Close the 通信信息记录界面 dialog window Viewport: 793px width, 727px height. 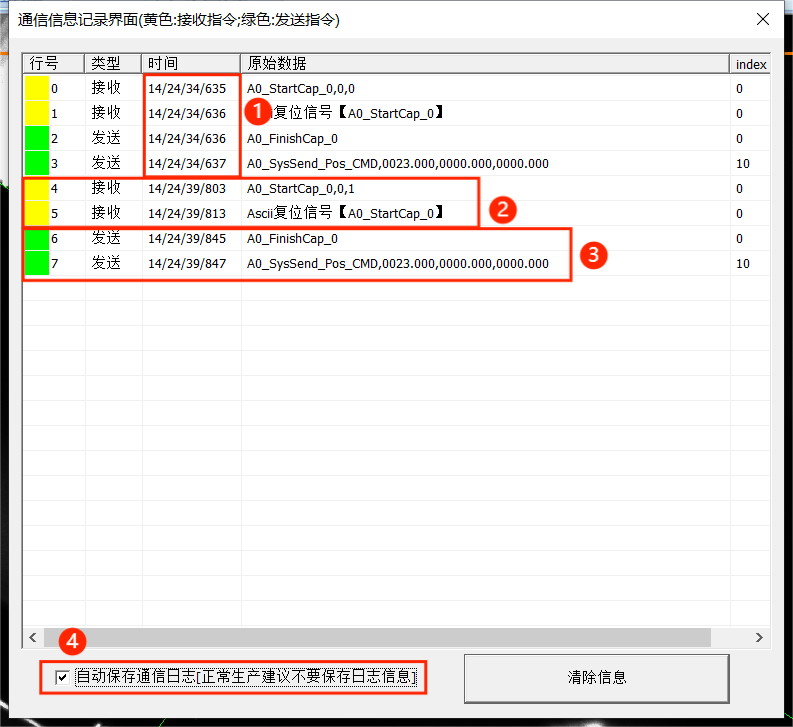[763, 19]
